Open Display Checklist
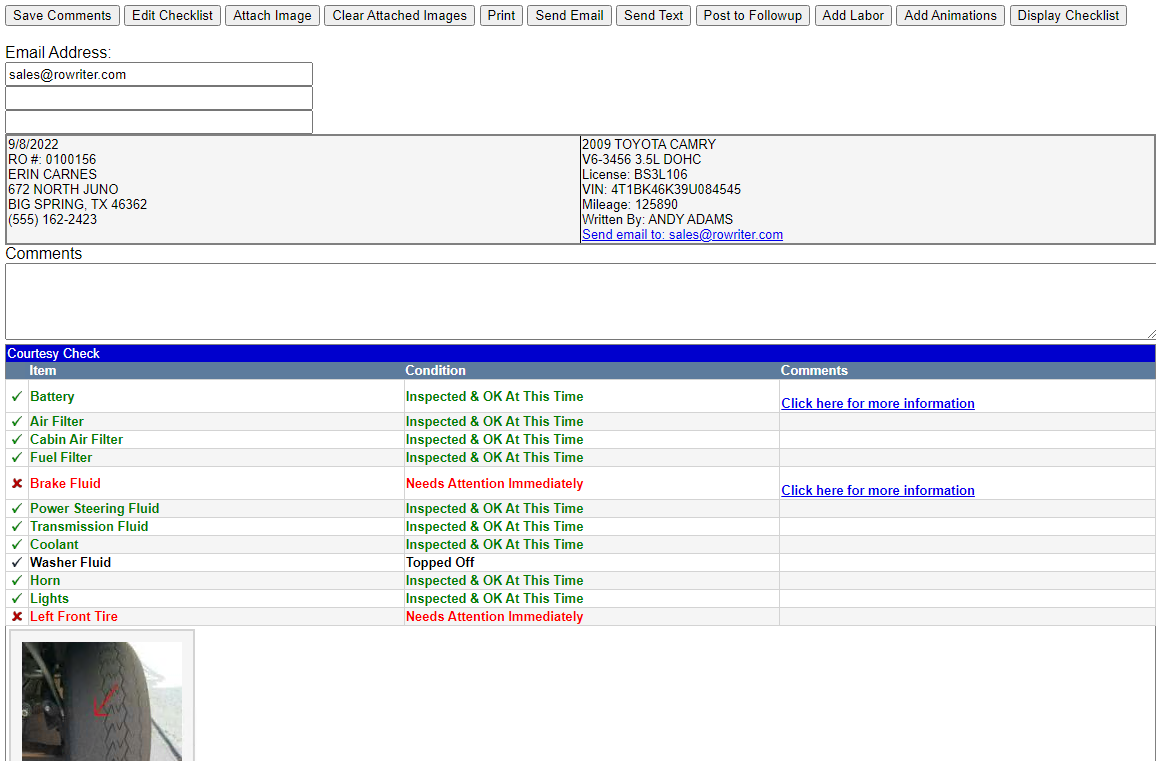1156x761 pixels. 1068,15
